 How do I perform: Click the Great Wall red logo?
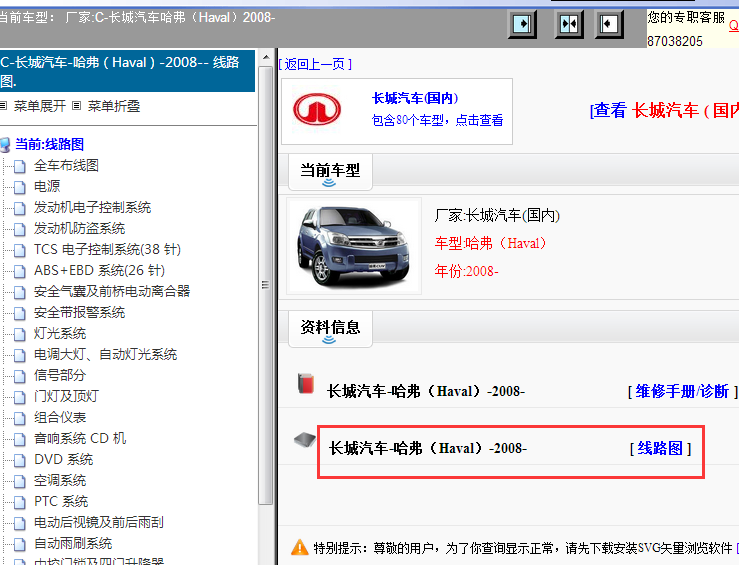317,109
